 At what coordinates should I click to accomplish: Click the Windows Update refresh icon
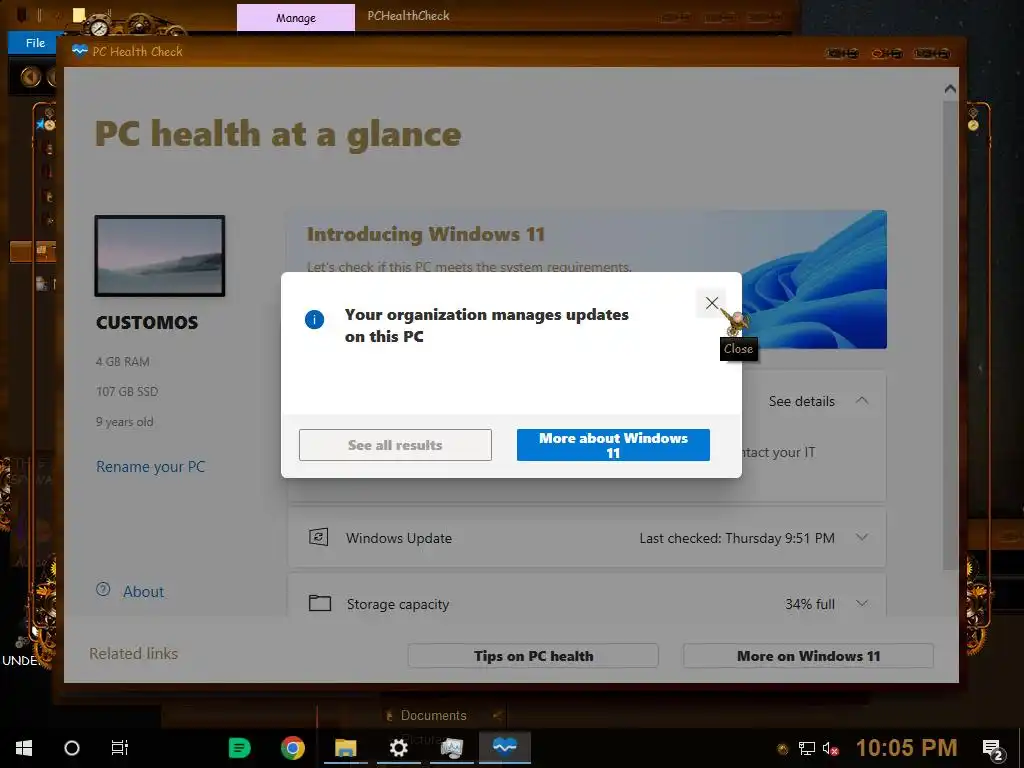[319, 537]
